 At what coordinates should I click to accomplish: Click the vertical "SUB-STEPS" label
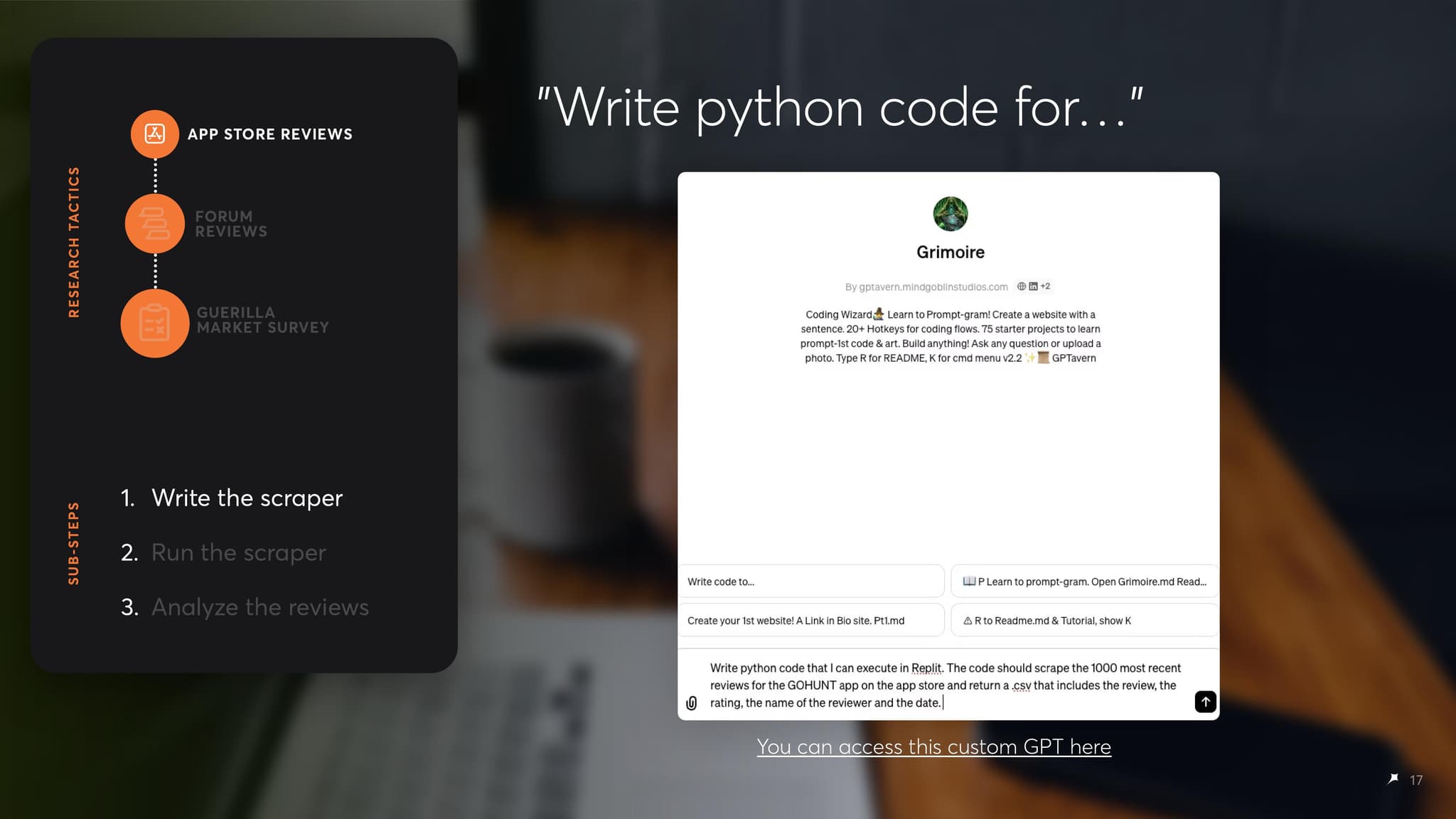click(x=74, y=544)
